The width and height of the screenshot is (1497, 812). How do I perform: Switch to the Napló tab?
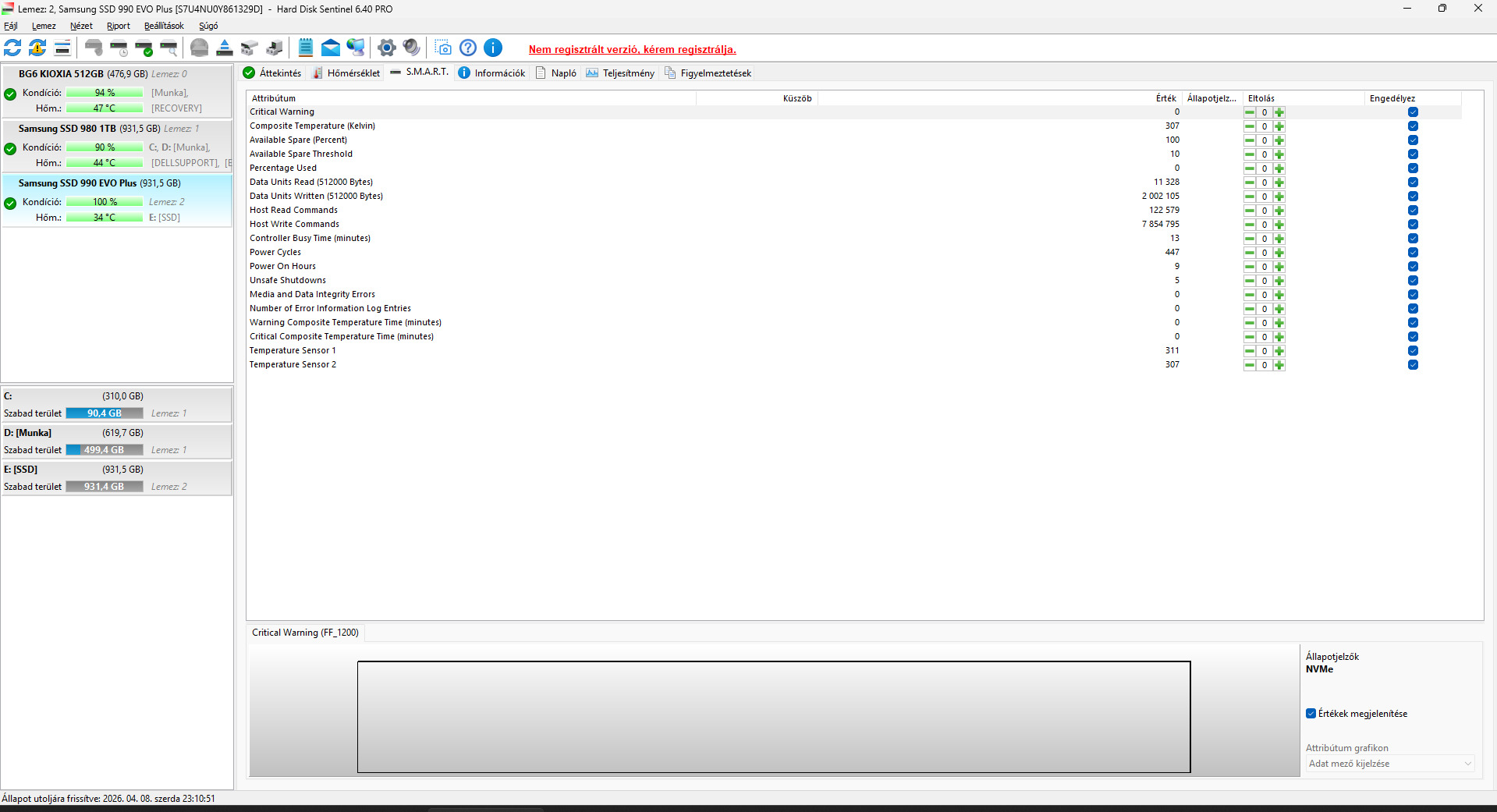[x=556, y=73]
